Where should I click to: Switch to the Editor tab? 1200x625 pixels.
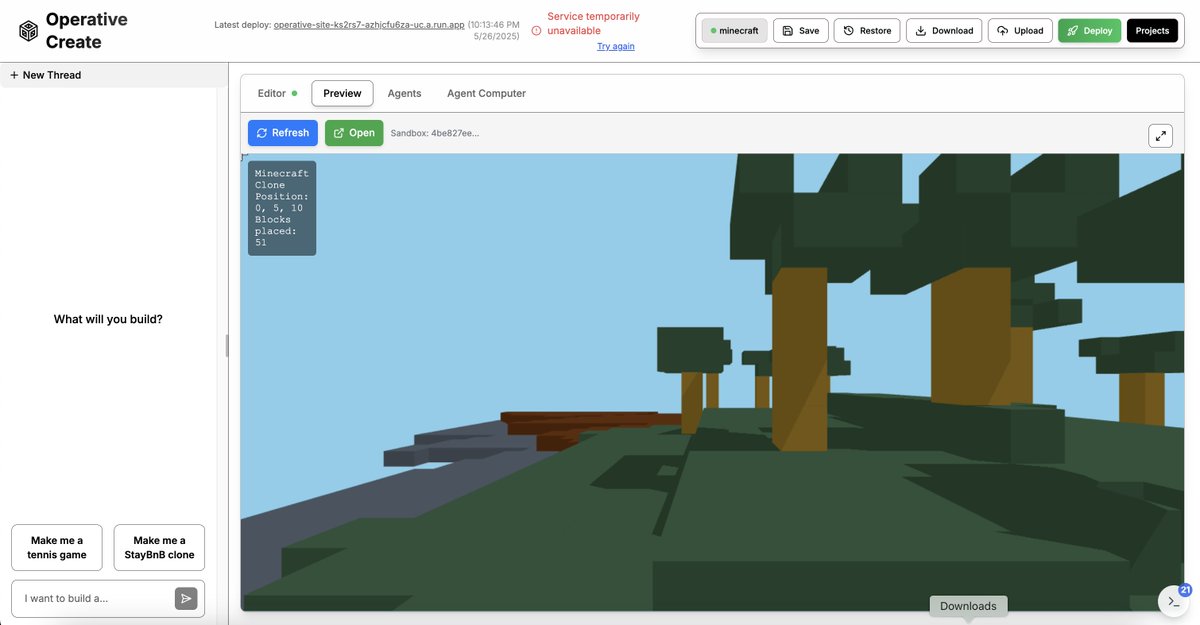(277, 93)
